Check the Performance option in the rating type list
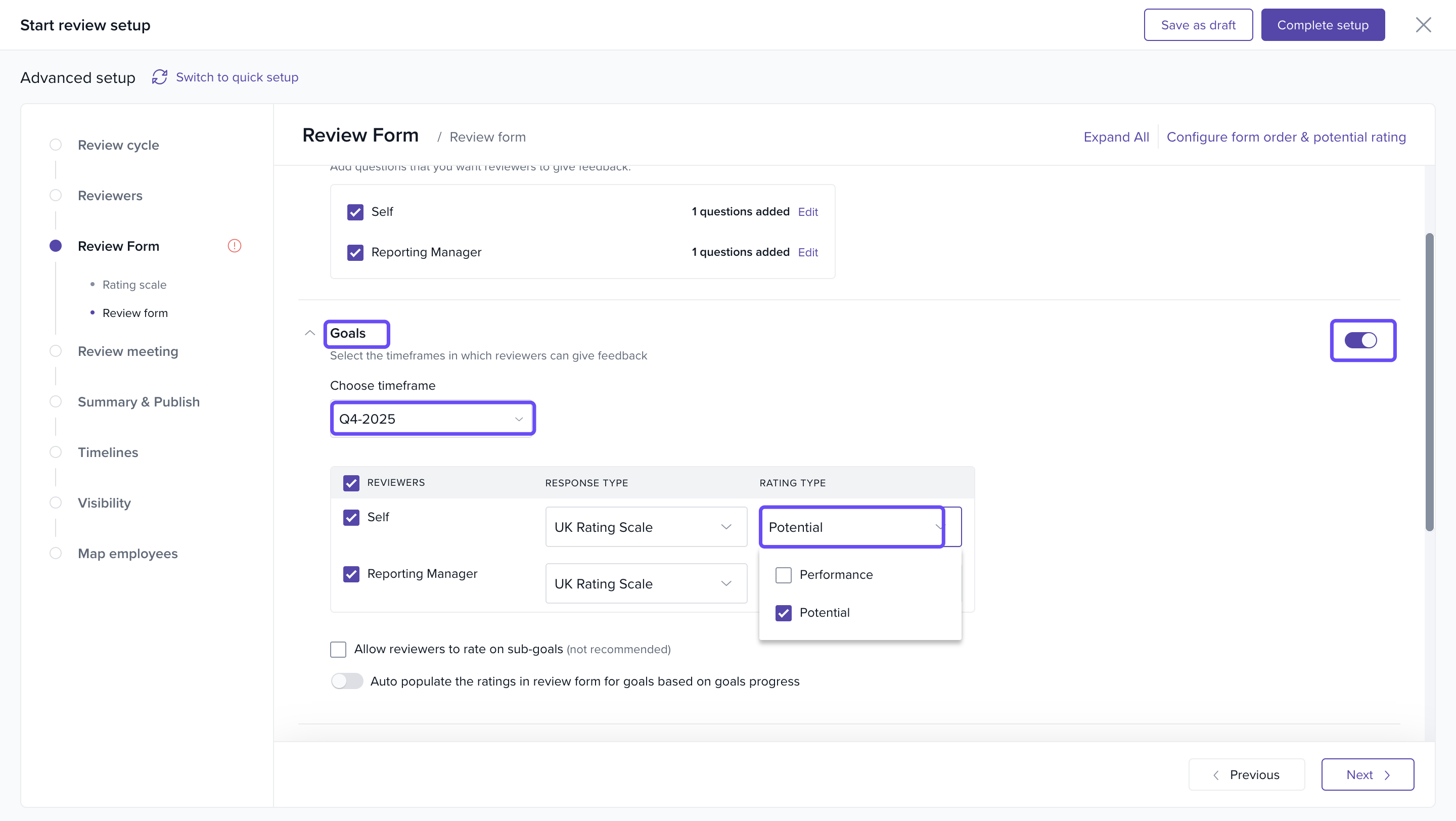 point(784,575)
